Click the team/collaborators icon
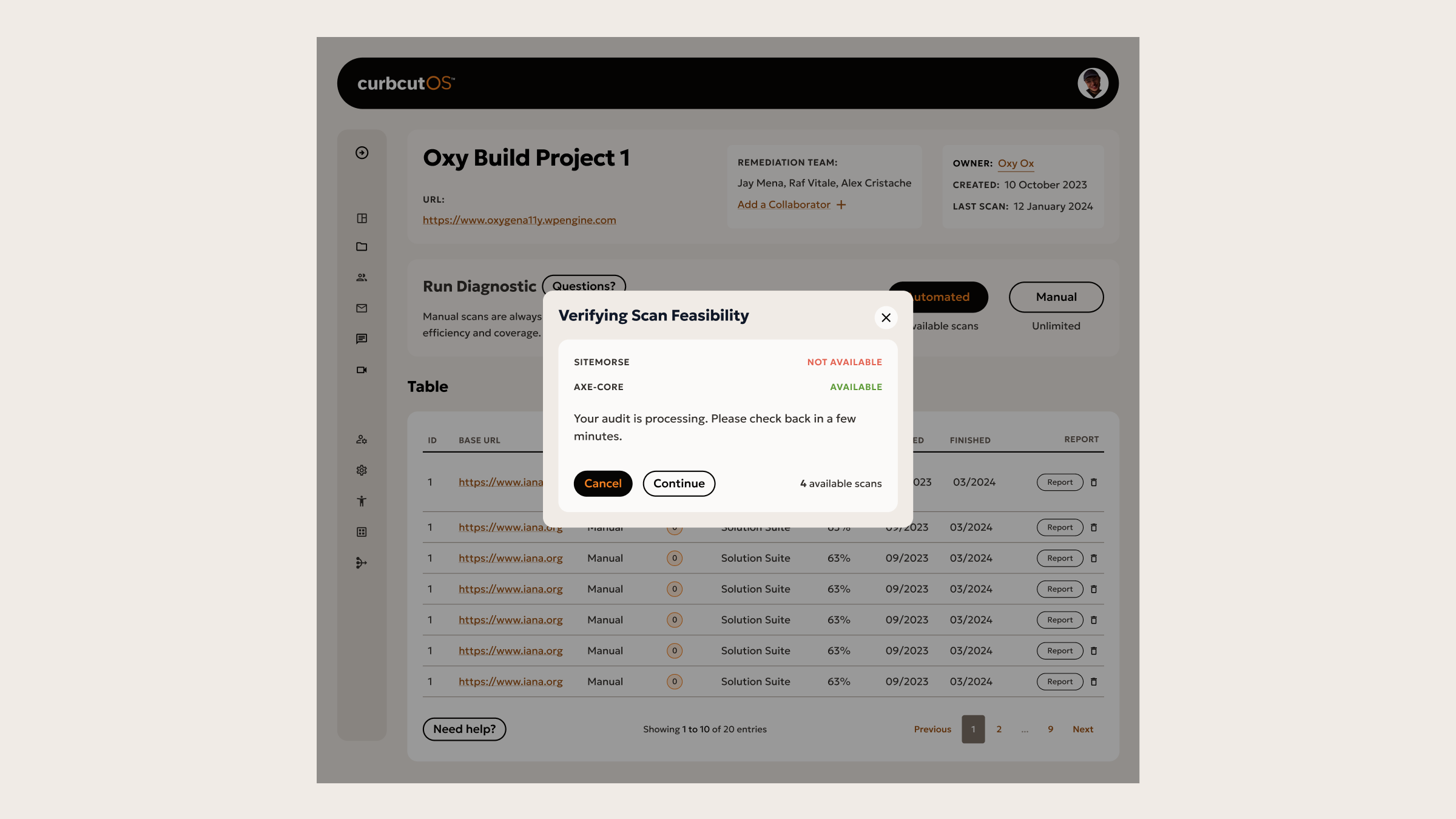 point(362,277)
